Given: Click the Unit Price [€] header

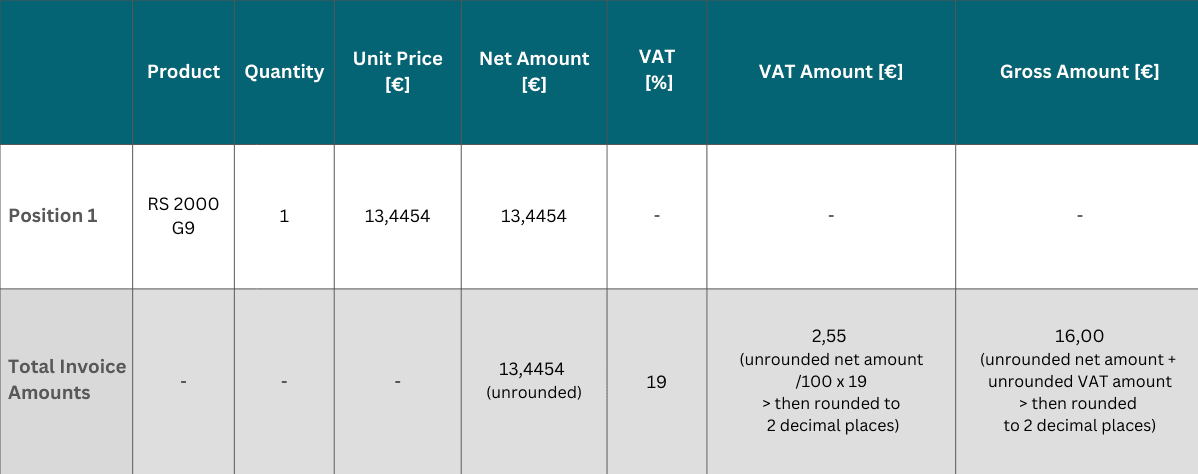Looking at the screenshot, I should tap(397, 72).
